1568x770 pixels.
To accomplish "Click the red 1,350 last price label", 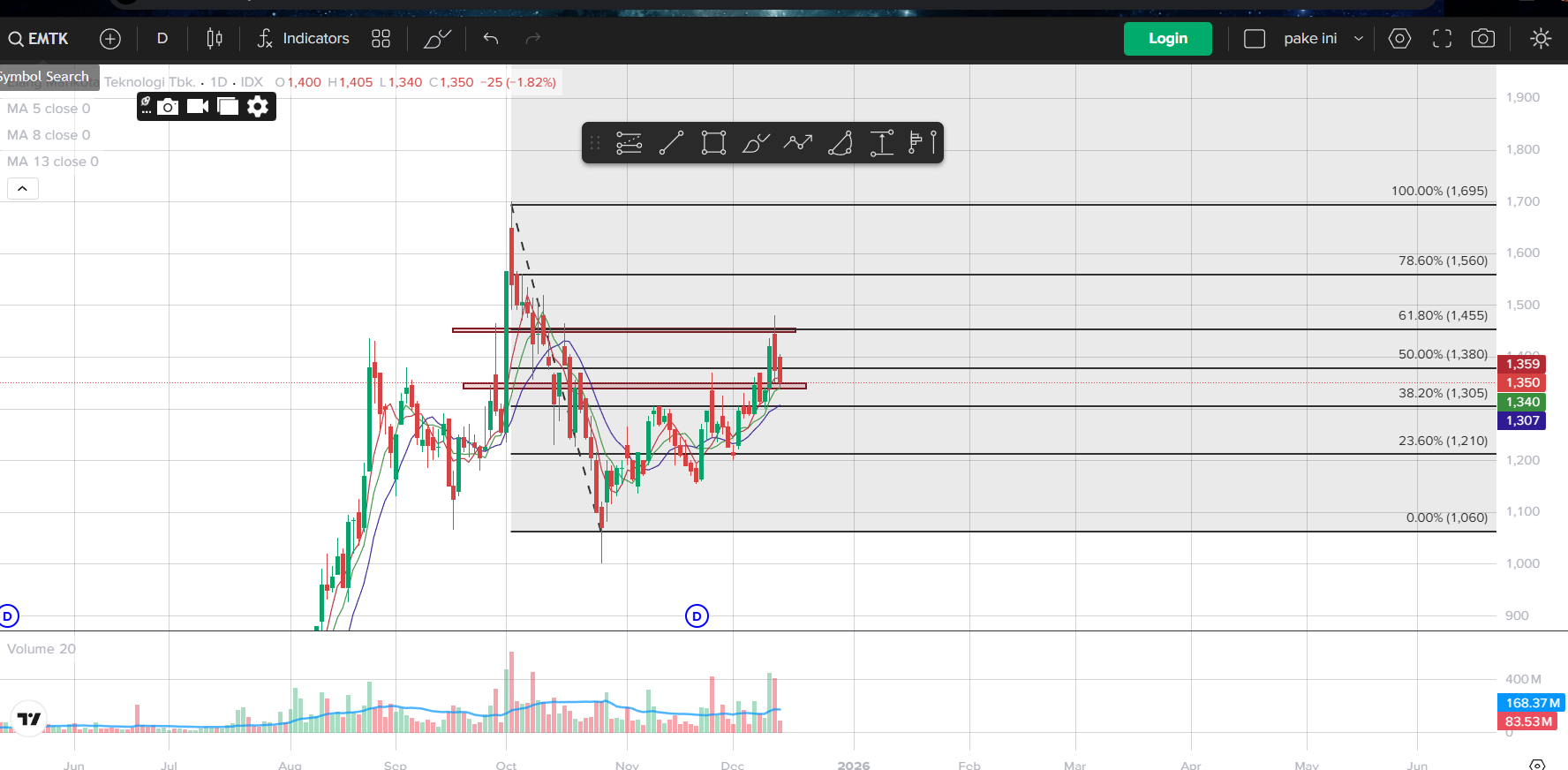I will click(x=1522, y=382).
